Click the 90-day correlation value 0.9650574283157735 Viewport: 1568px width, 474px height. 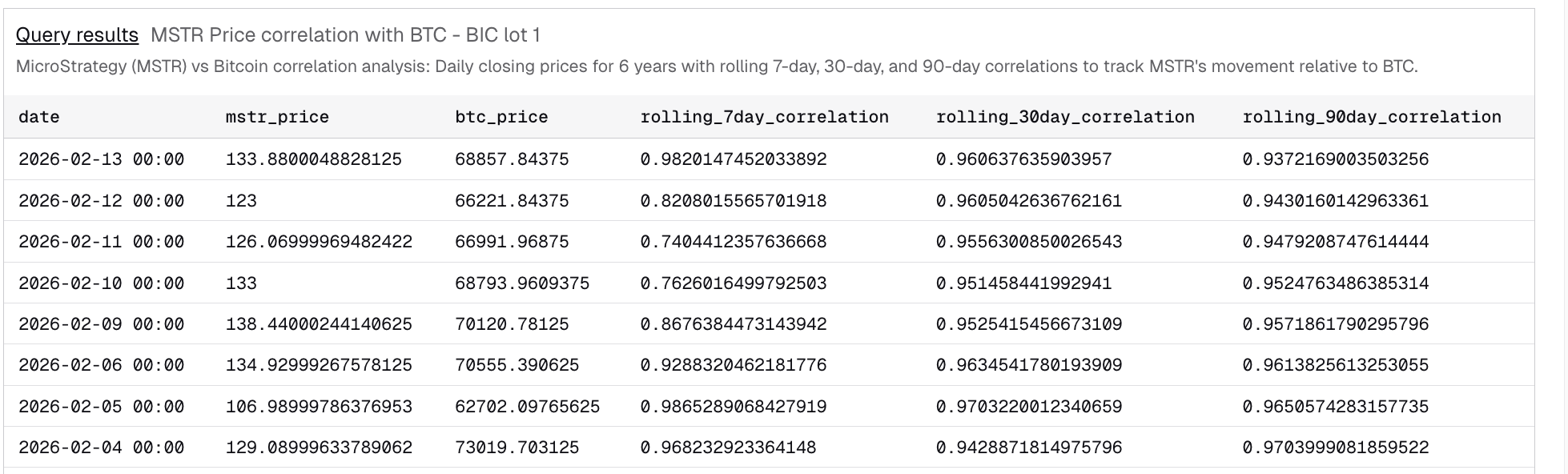pyautogui.click(x=1335, y=407)
